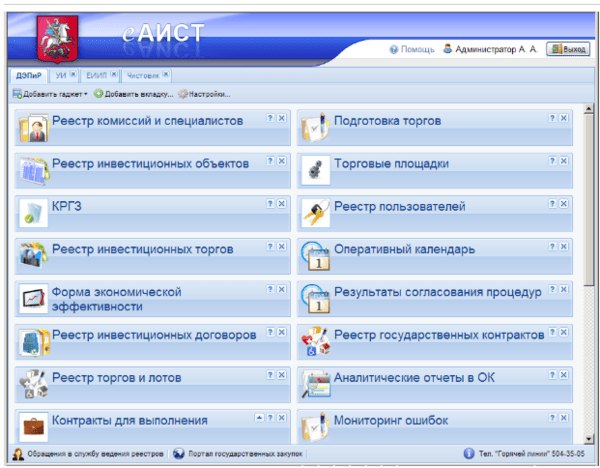This screenshot has width=600, height=468.
Task: Close the Реестр инвестиционных торгов gadget
Action: point(282,246)
